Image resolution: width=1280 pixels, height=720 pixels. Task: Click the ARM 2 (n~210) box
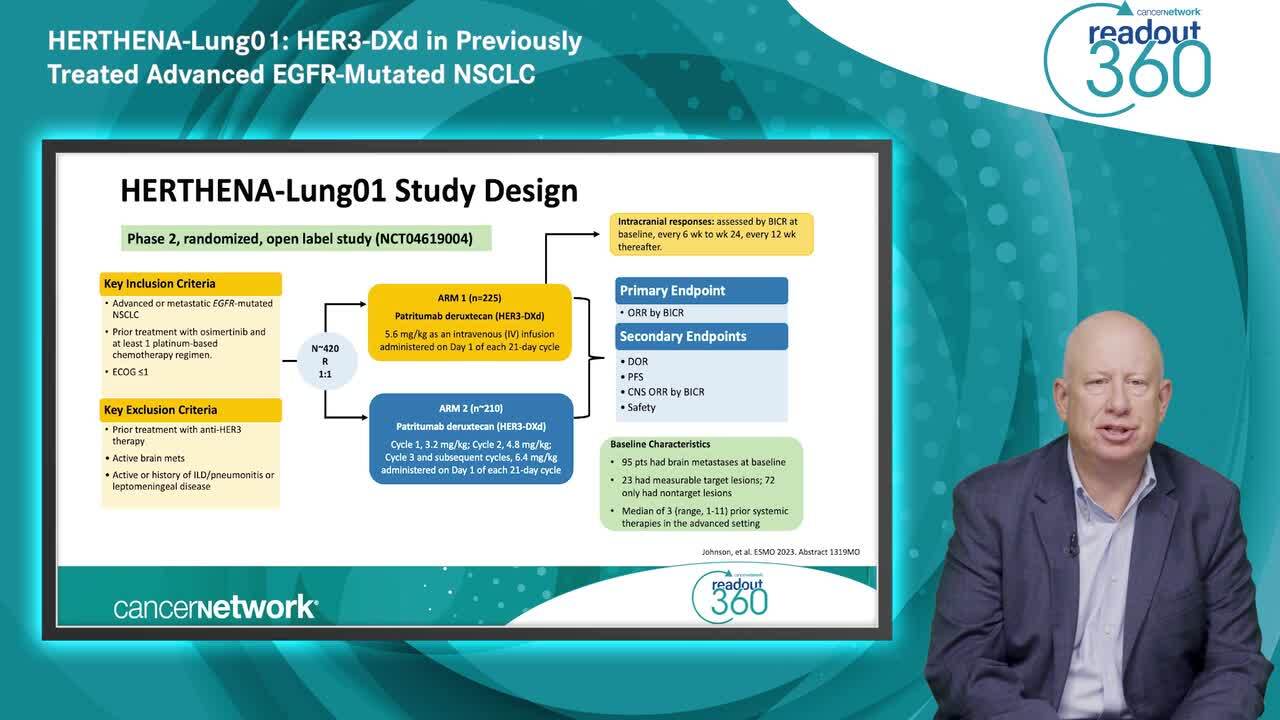coord(471,439)
